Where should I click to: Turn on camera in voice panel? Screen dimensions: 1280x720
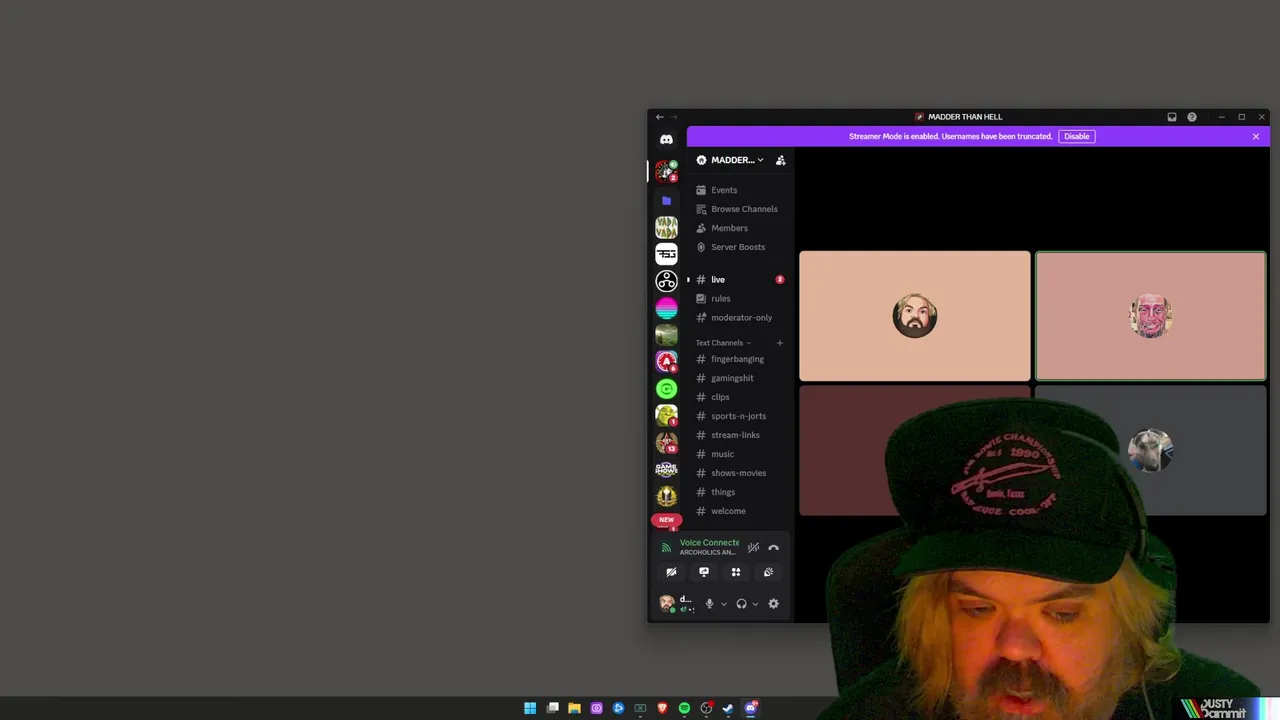pyautogui.click(x=671, y=572)
